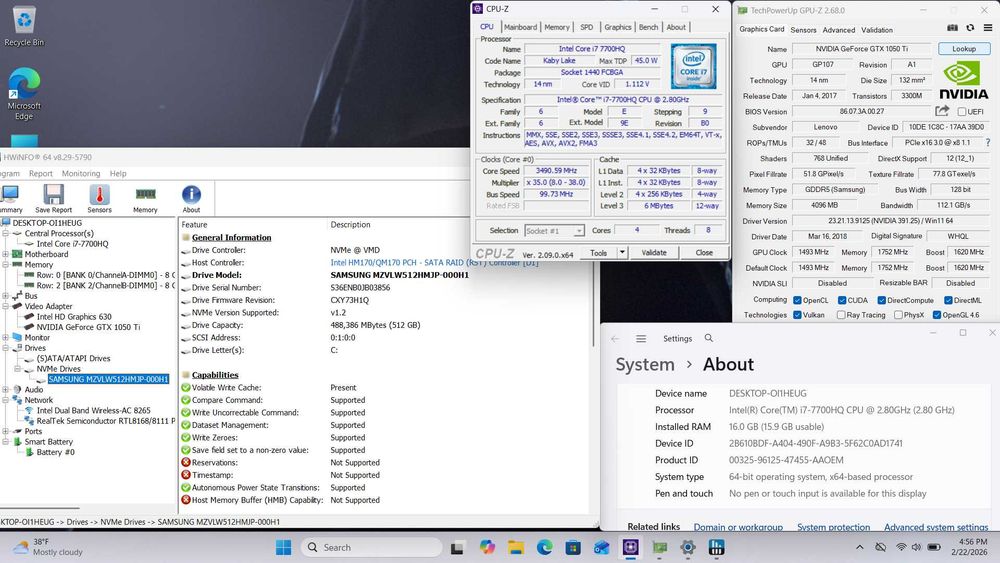Expand the Bus tree node
The image size is (1000, 563).
tap(6, 296)
